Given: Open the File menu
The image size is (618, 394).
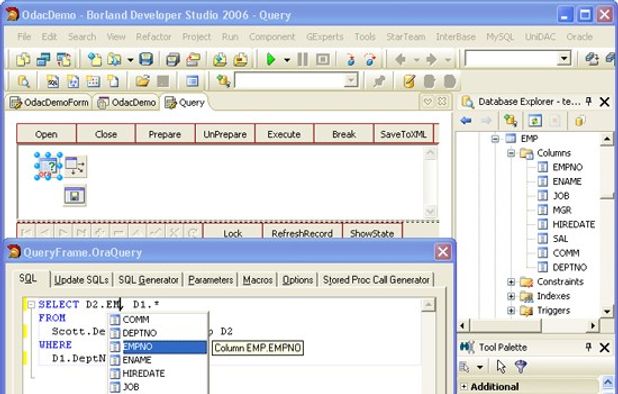Looking at the screenshot, I should (24, 37).
